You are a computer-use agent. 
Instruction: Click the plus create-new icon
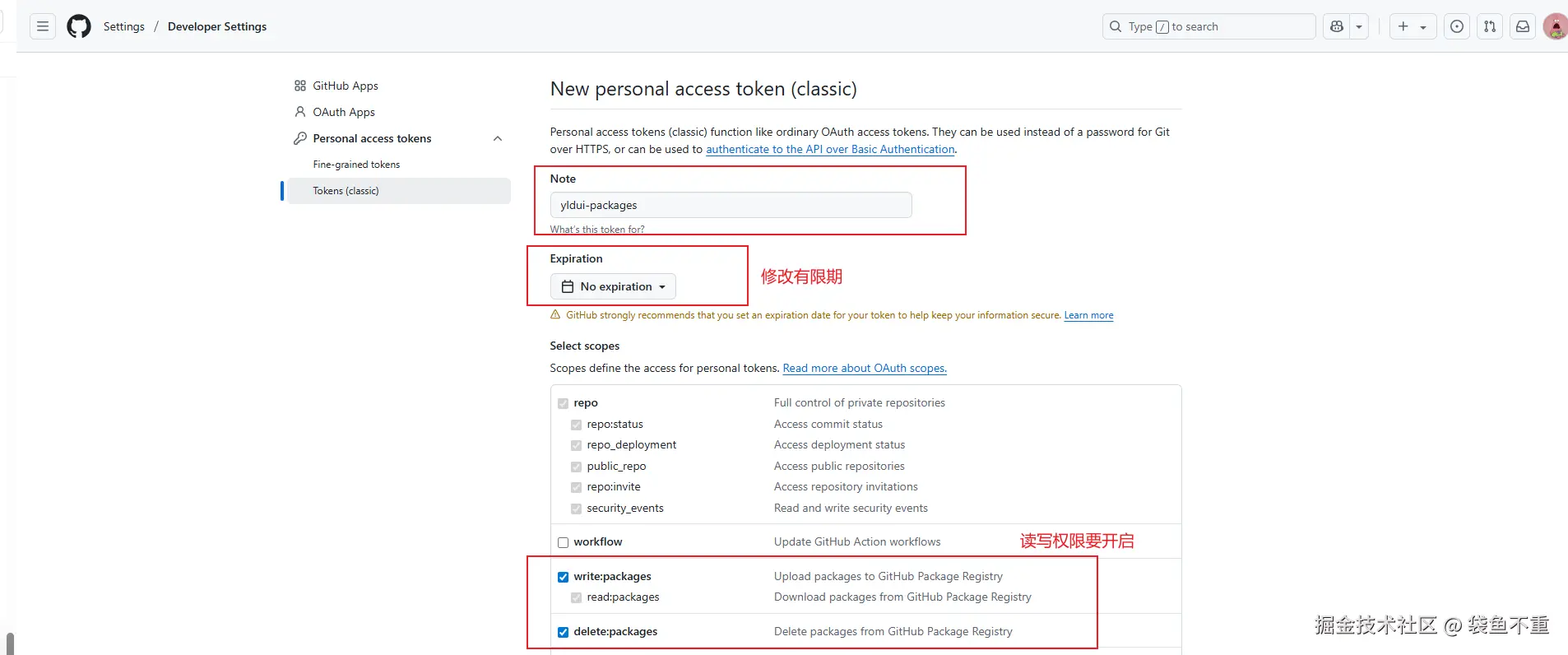[x=1403, y=26]
